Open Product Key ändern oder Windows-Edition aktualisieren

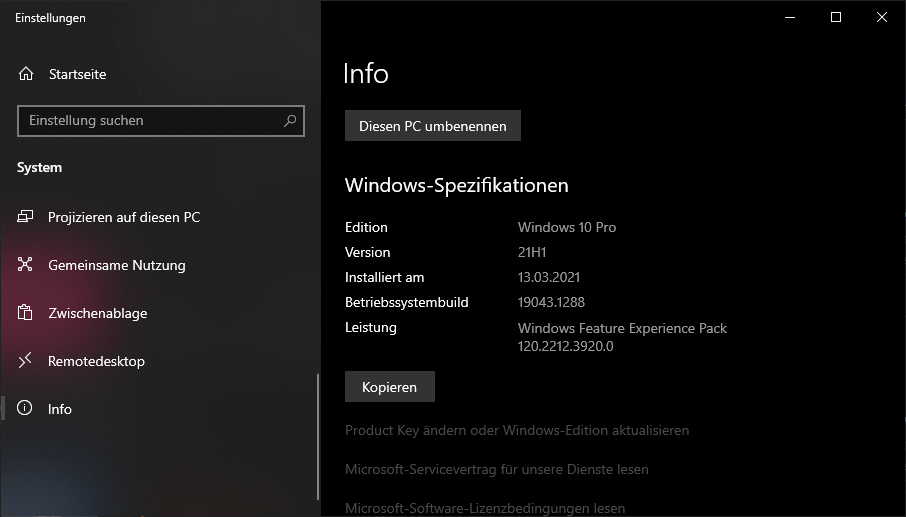(517, 430)
